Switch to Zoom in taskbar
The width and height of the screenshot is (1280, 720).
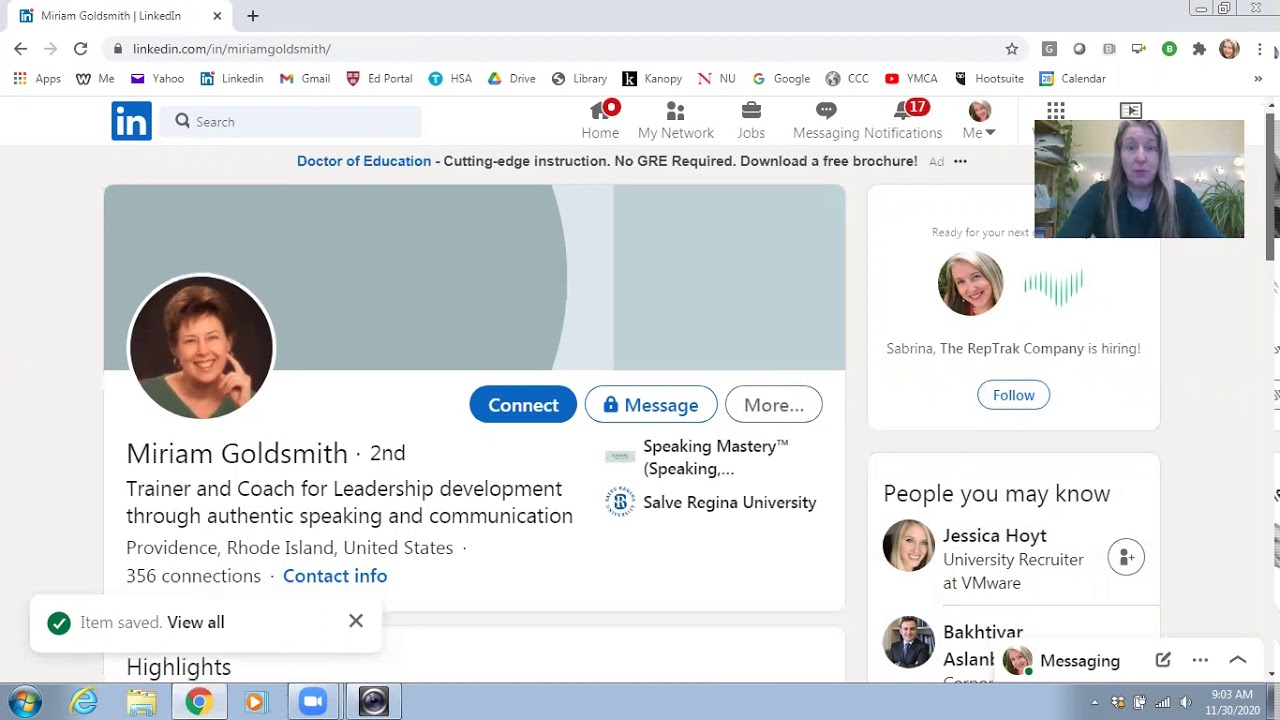tap(313, 702)
